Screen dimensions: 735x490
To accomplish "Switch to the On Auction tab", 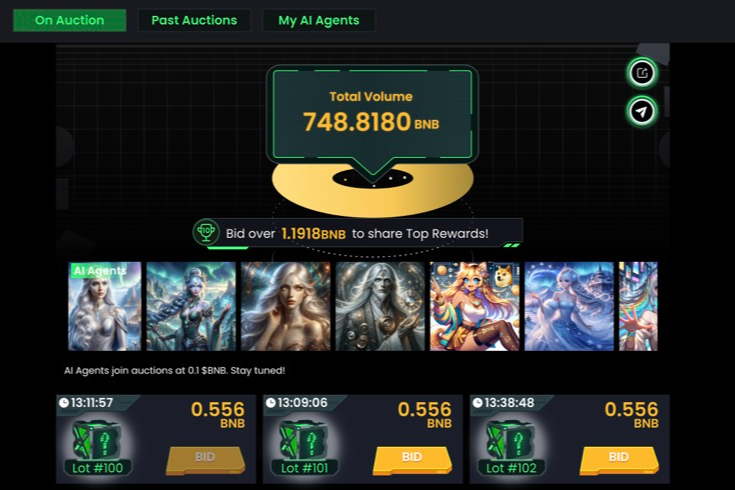I will (69, 20).
